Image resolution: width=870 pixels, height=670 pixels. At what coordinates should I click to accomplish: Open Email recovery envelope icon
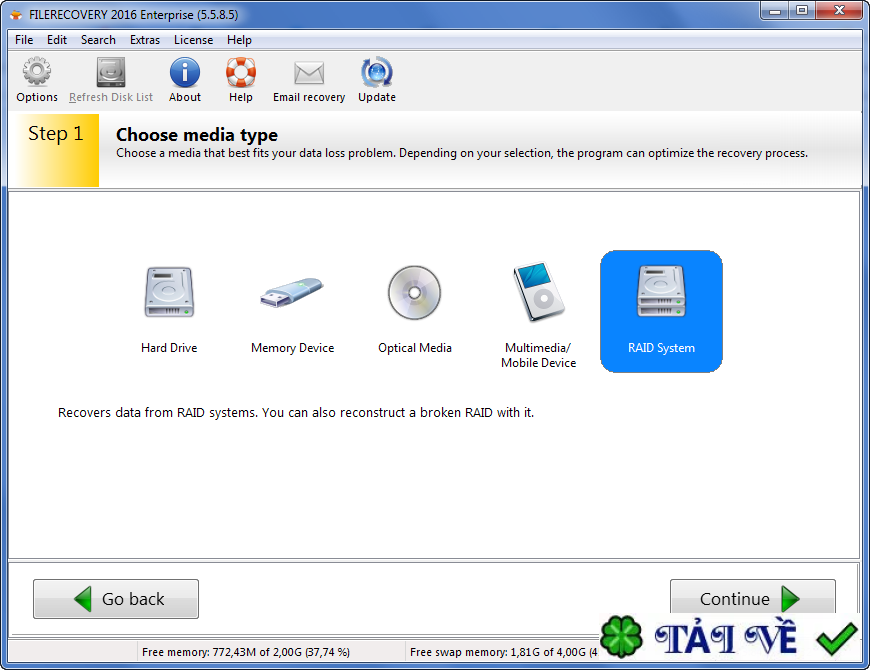[x=309, y=73]
